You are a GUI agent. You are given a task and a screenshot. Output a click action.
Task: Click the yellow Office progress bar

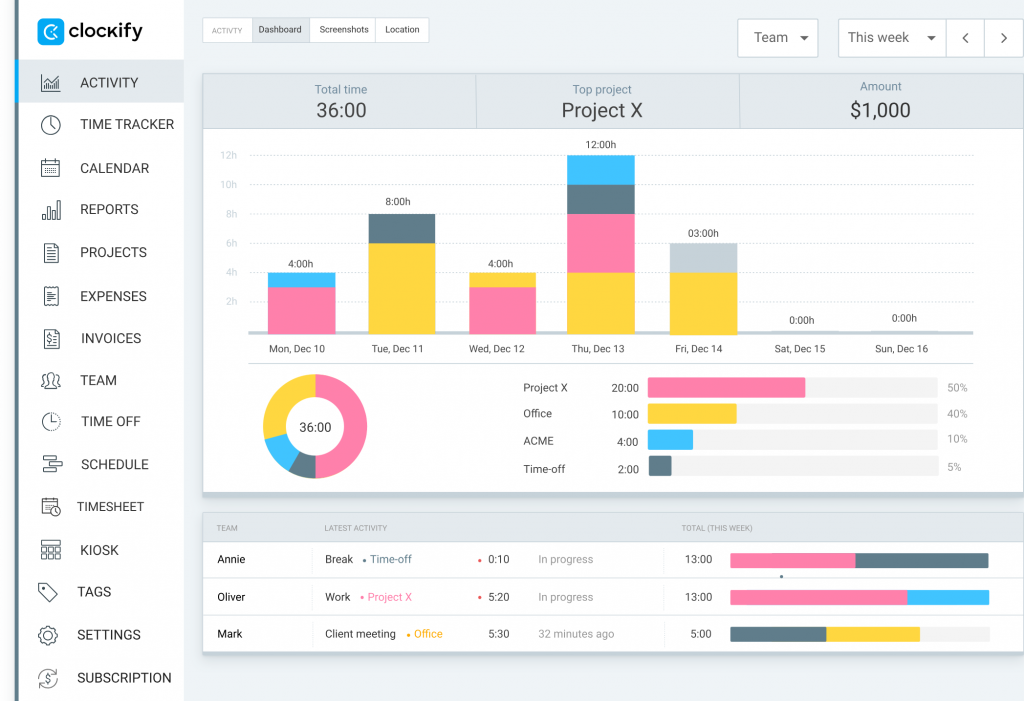point(692,414)
